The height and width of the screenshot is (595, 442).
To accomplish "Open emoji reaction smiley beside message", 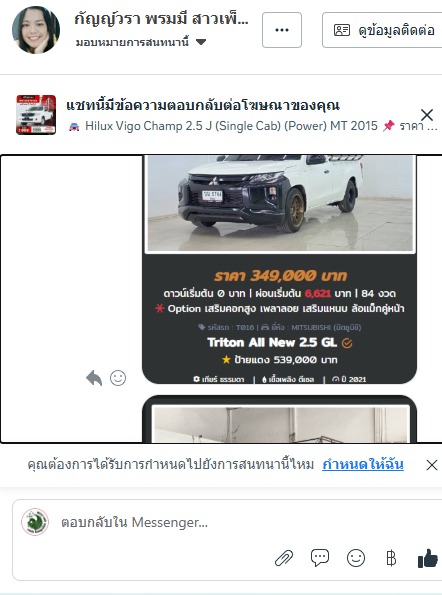I will pyautogui.click(x=118, y=378).
